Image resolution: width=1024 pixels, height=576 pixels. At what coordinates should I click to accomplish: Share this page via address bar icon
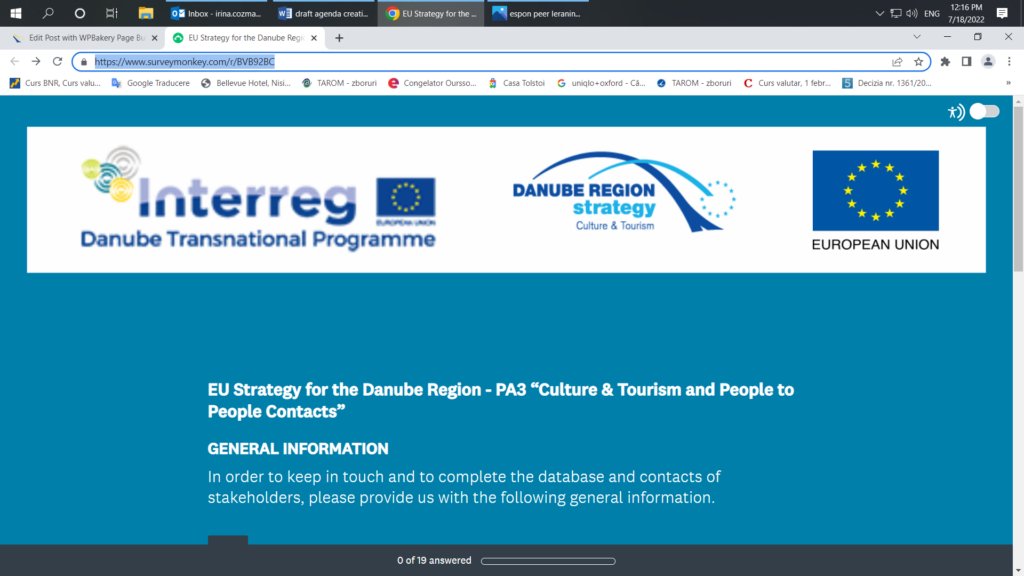coord(897,61)
